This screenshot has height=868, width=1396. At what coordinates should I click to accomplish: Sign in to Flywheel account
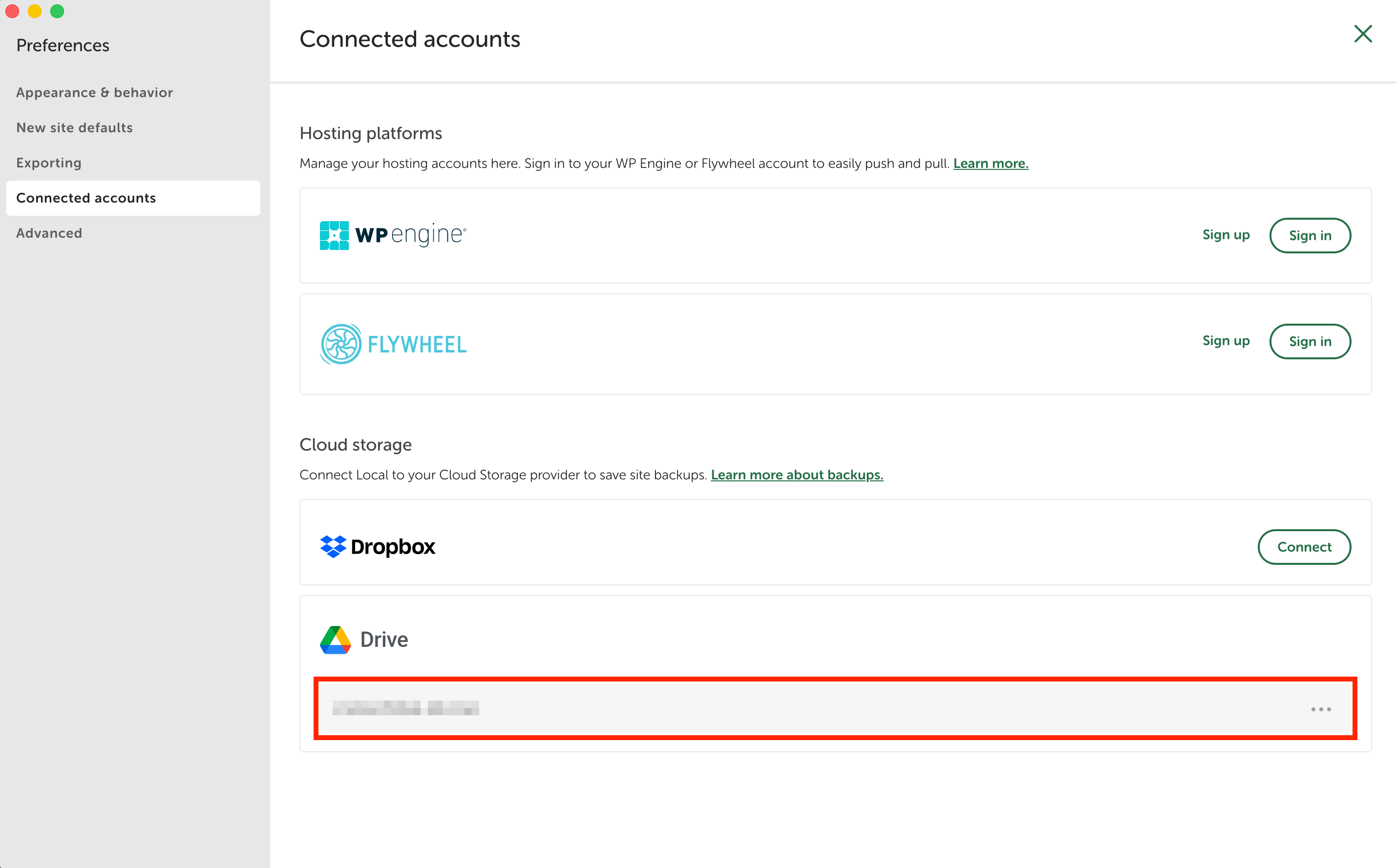click(1310, 342)
